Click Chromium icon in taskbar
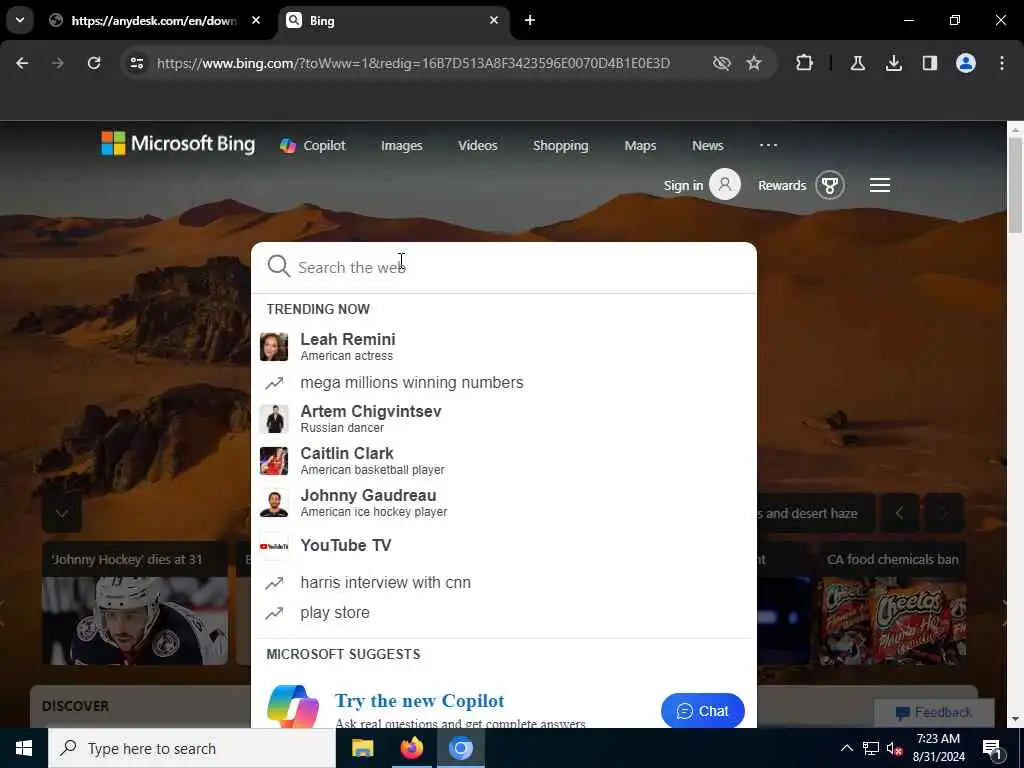Viewport: 1024px width, 768px height. pos(460,748)
